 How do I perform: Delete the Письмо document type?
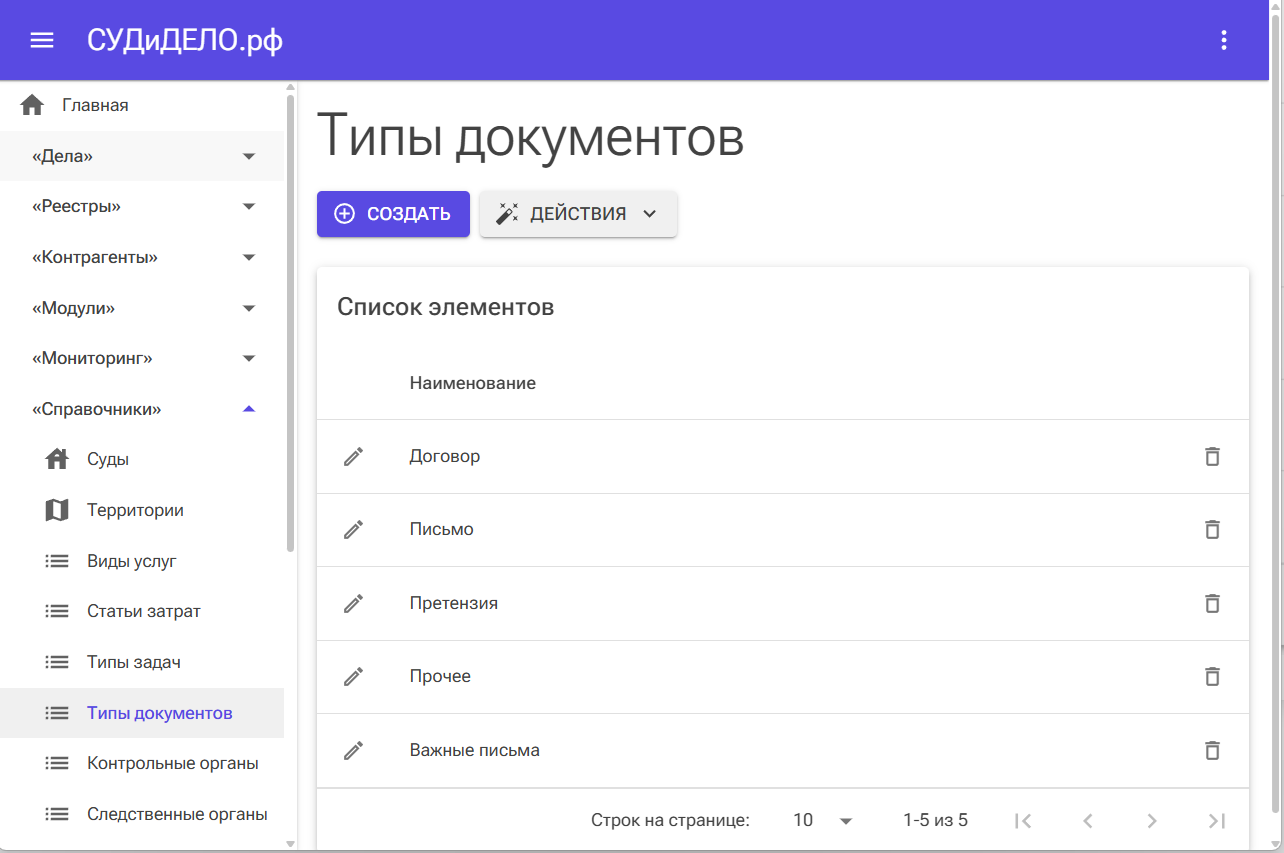(1212, 530)
